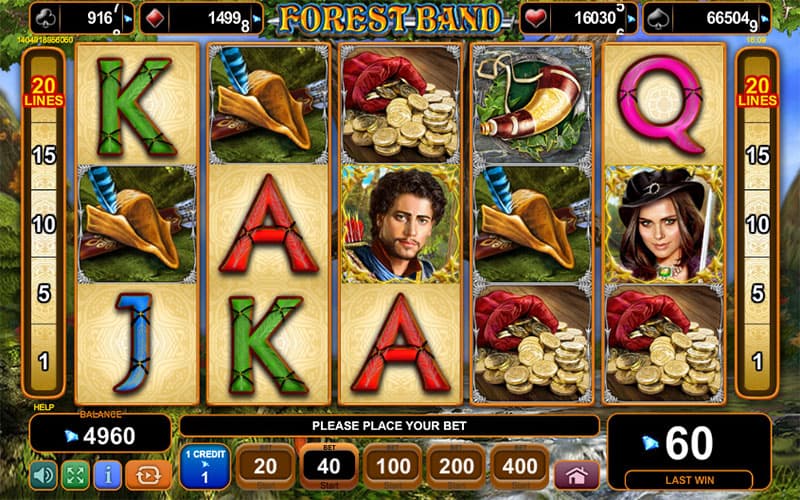Select 15 lines on left line selector
The width and height of the screenshot is (800, 500).
(x=44, y=155)
